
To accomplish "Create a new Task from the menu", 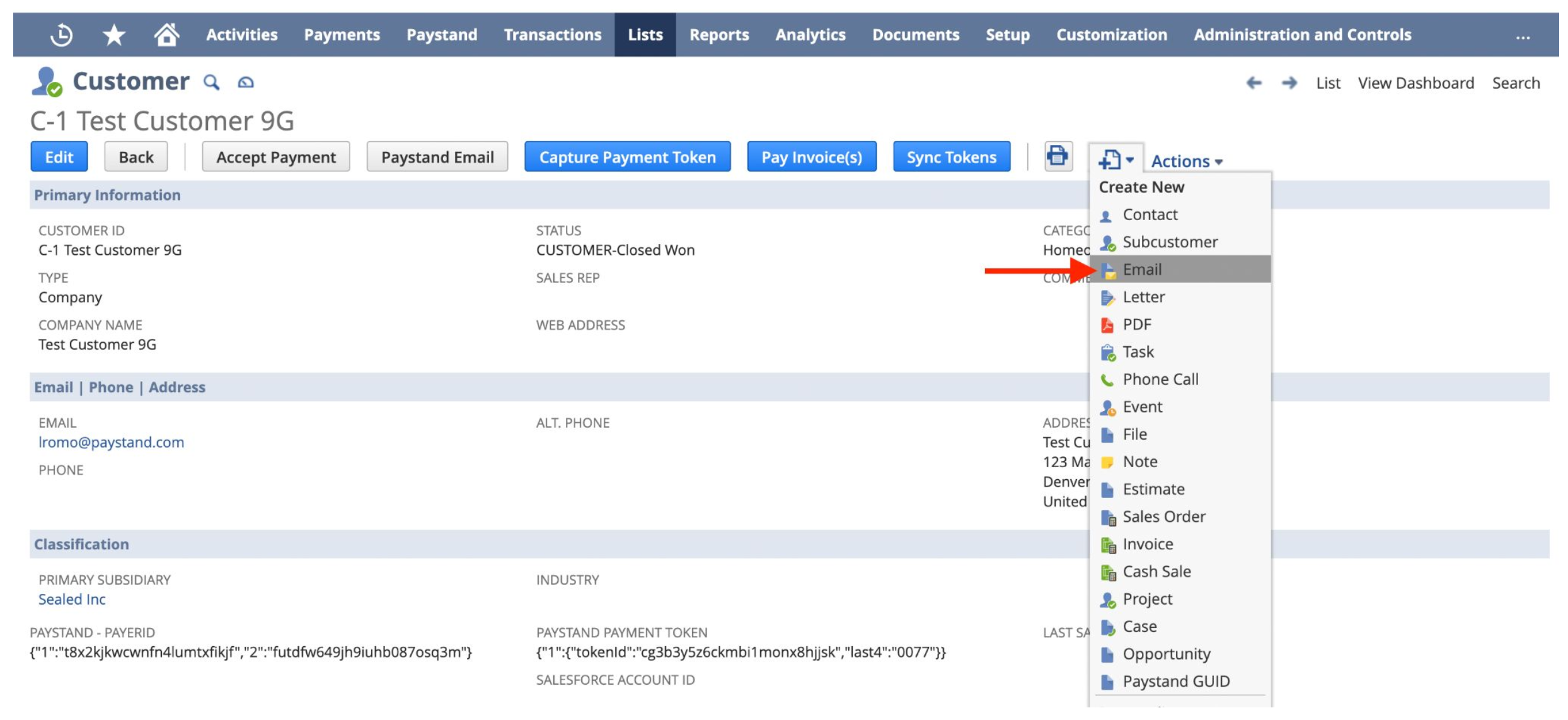I will (x=1180, y=352).
